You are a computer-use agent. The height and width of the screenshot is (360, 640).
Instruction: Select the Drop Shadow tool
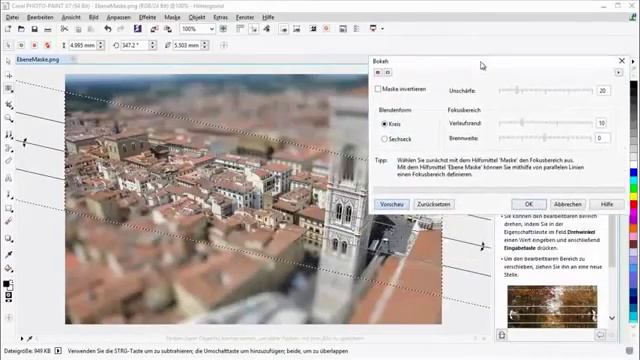tap(9, 238)
